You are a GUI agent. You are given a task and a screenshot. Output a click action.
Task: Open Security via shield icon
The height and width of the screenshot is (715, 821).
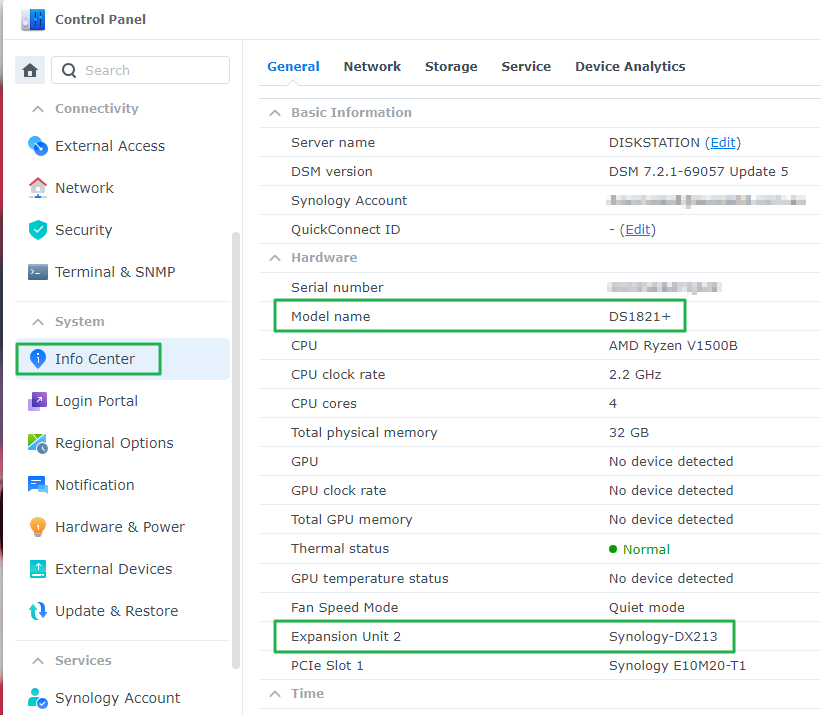point(38,230)
